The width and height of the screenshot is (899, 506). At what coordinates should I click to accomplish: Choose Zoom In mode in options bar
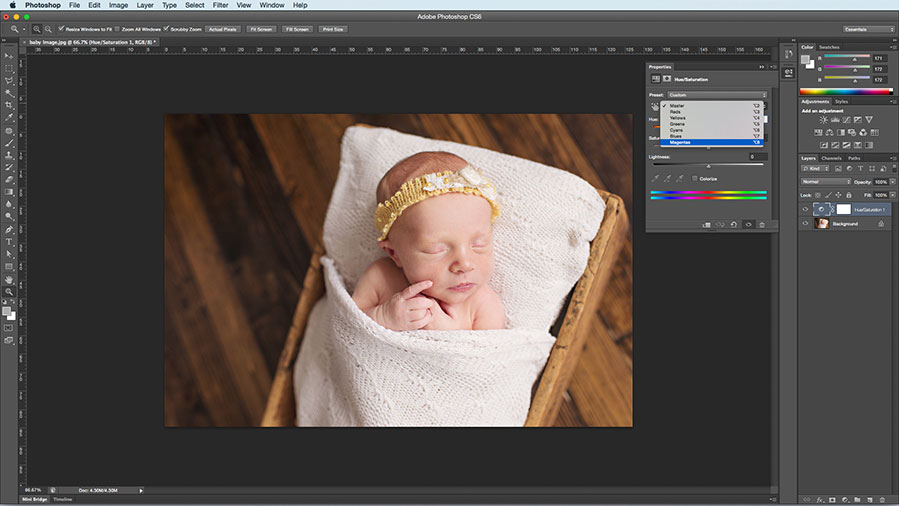tap(37, 29)
